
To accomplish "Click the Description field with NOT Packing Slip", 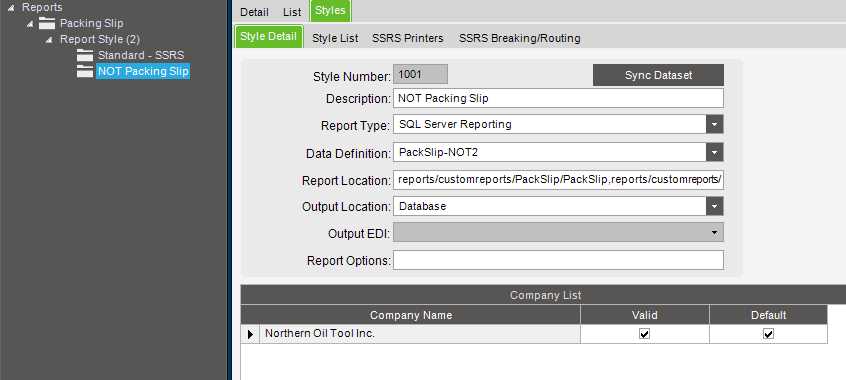I will tap(558, 98).
